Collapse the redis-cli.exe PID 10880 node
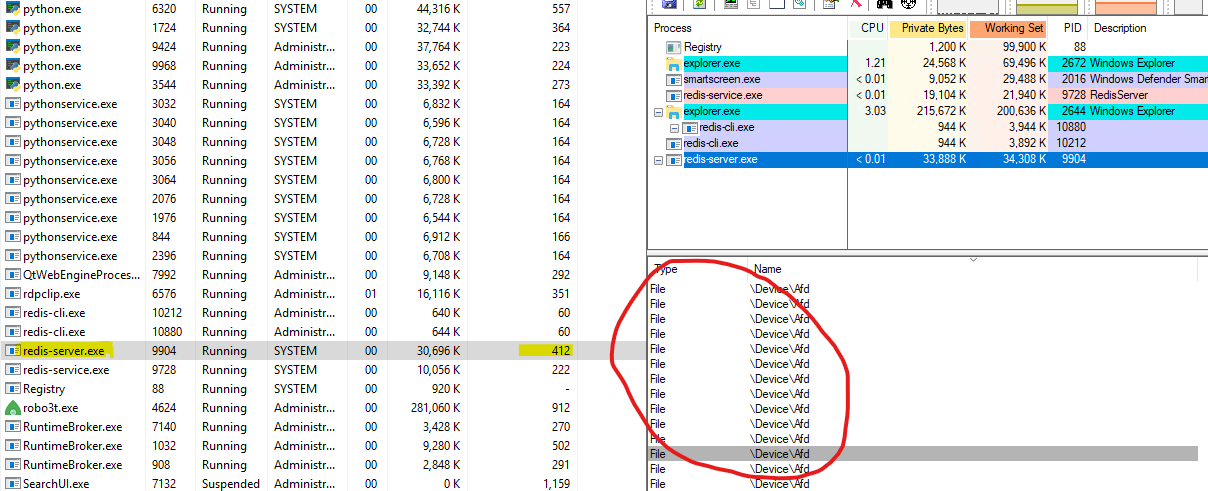 673,127
